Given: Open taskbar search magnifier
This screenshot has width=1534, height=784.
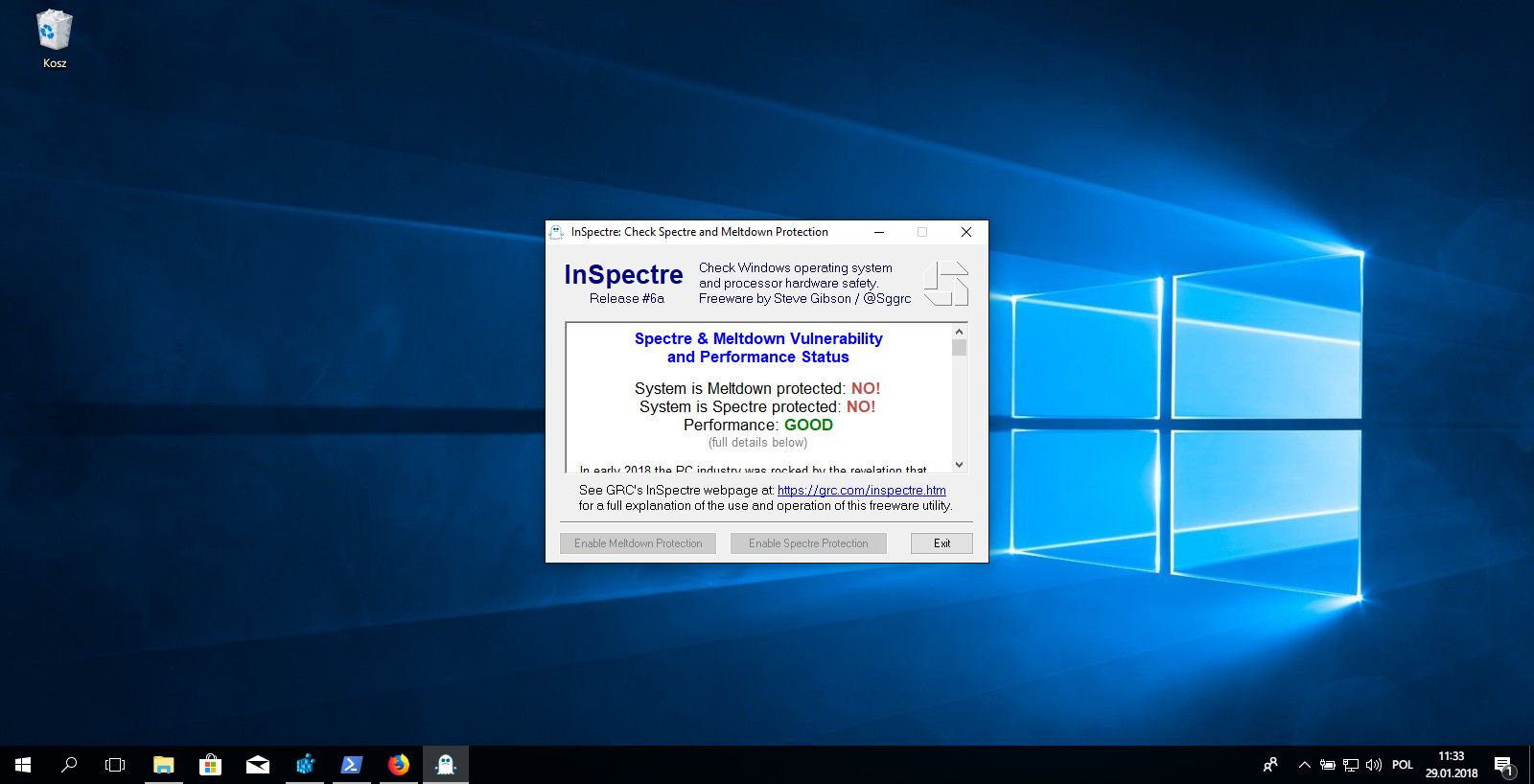Looking at the screenshot, I should (69, 765).
